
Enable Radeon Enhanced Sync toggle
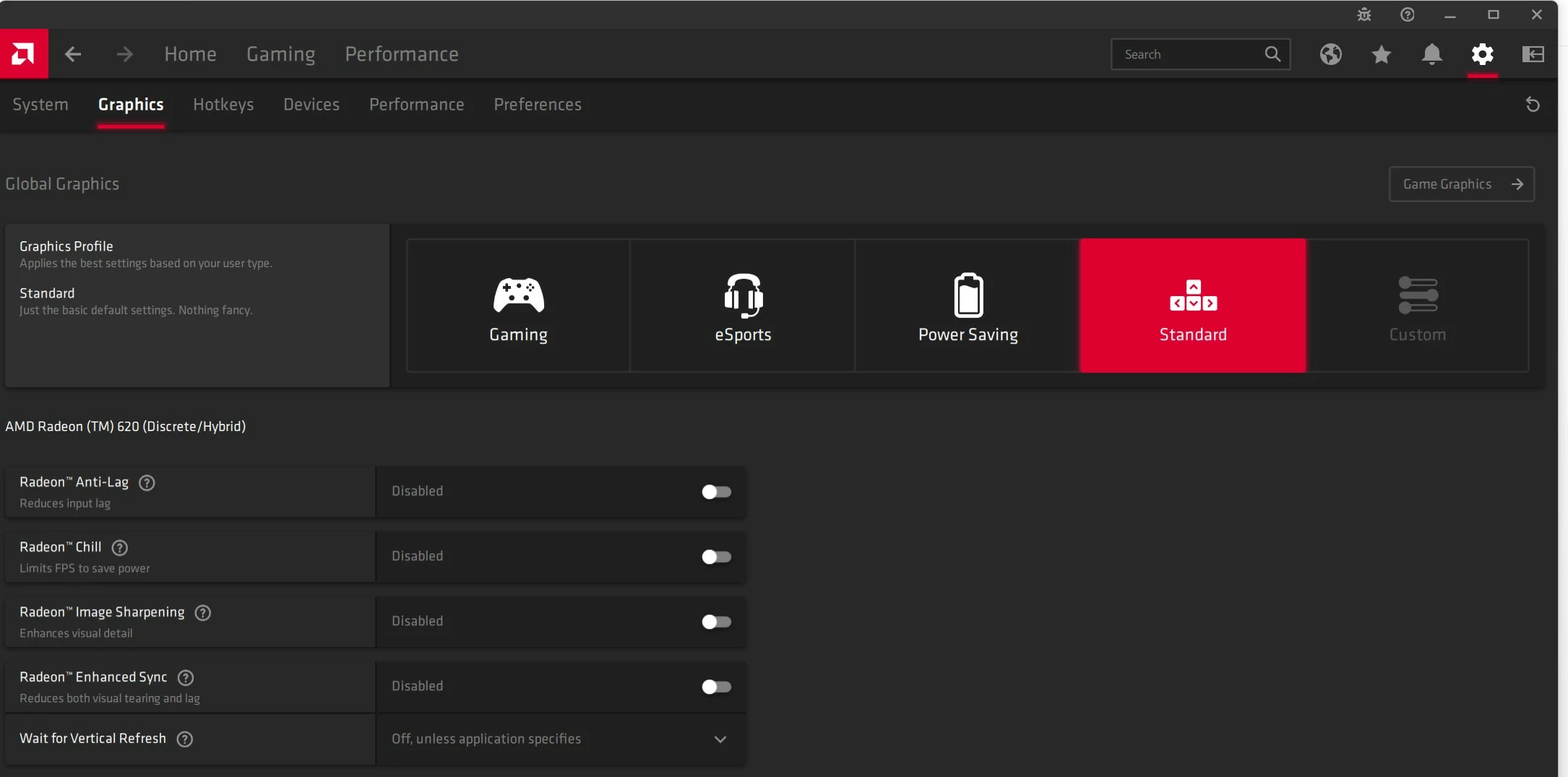tap(716, 687)
